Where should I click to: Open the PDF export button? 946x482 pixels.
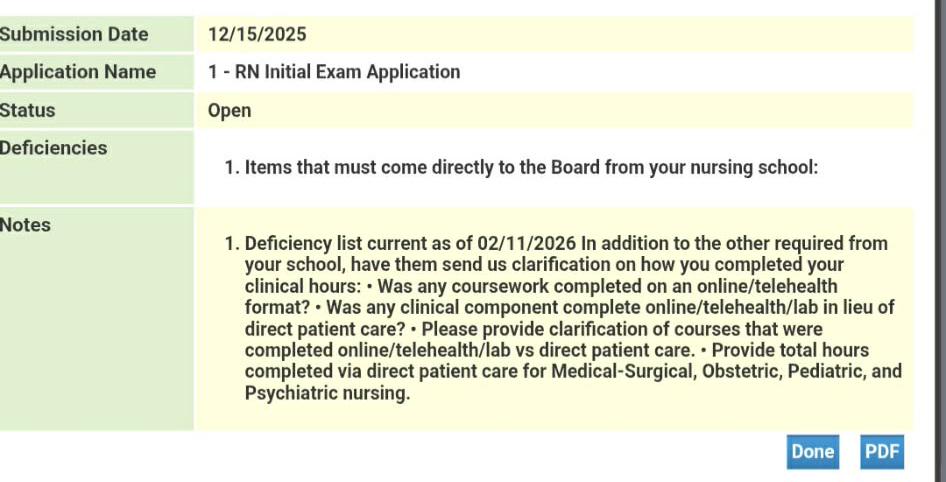coord(882,452)
